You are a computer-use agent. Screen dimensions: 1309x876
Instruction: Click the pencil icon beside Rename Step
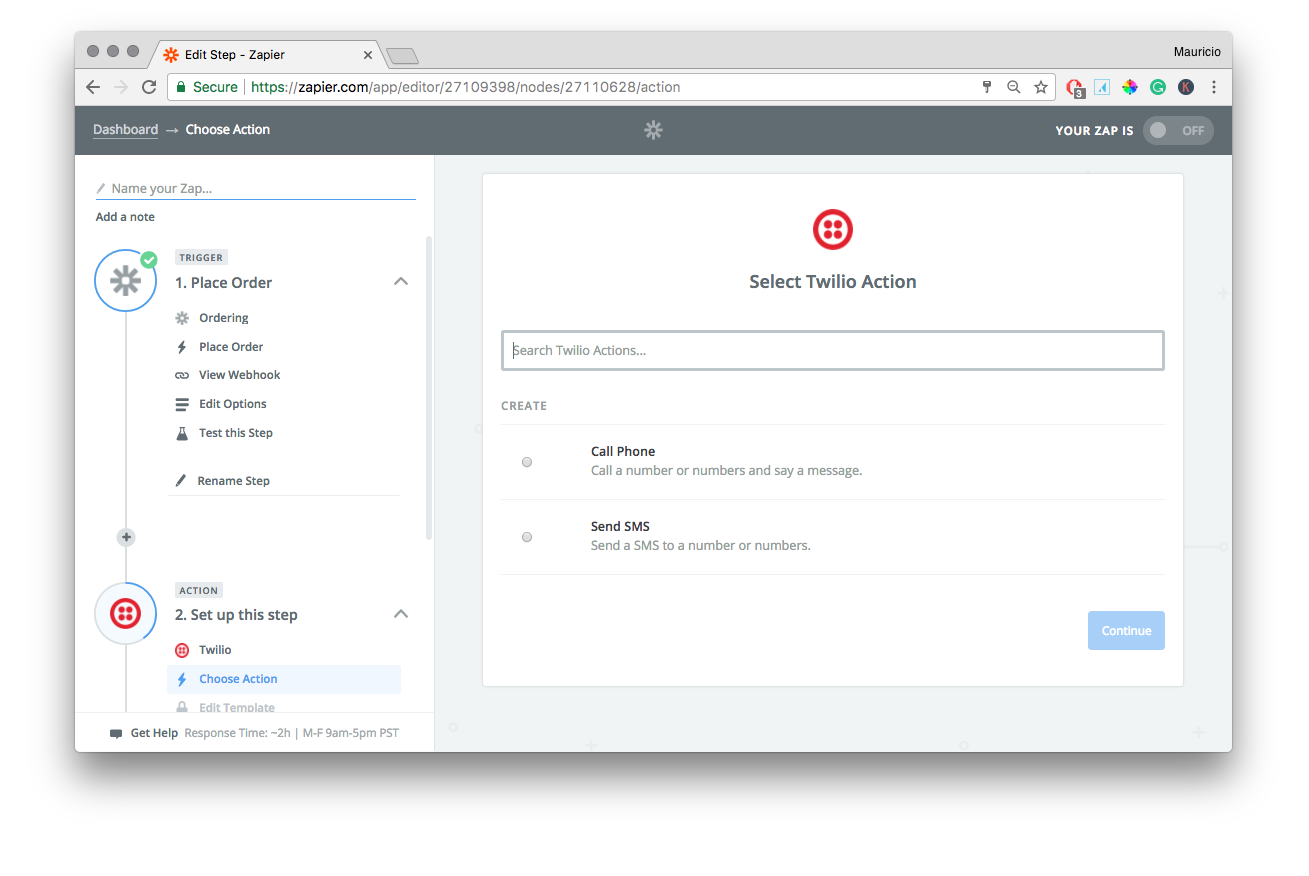181,481
